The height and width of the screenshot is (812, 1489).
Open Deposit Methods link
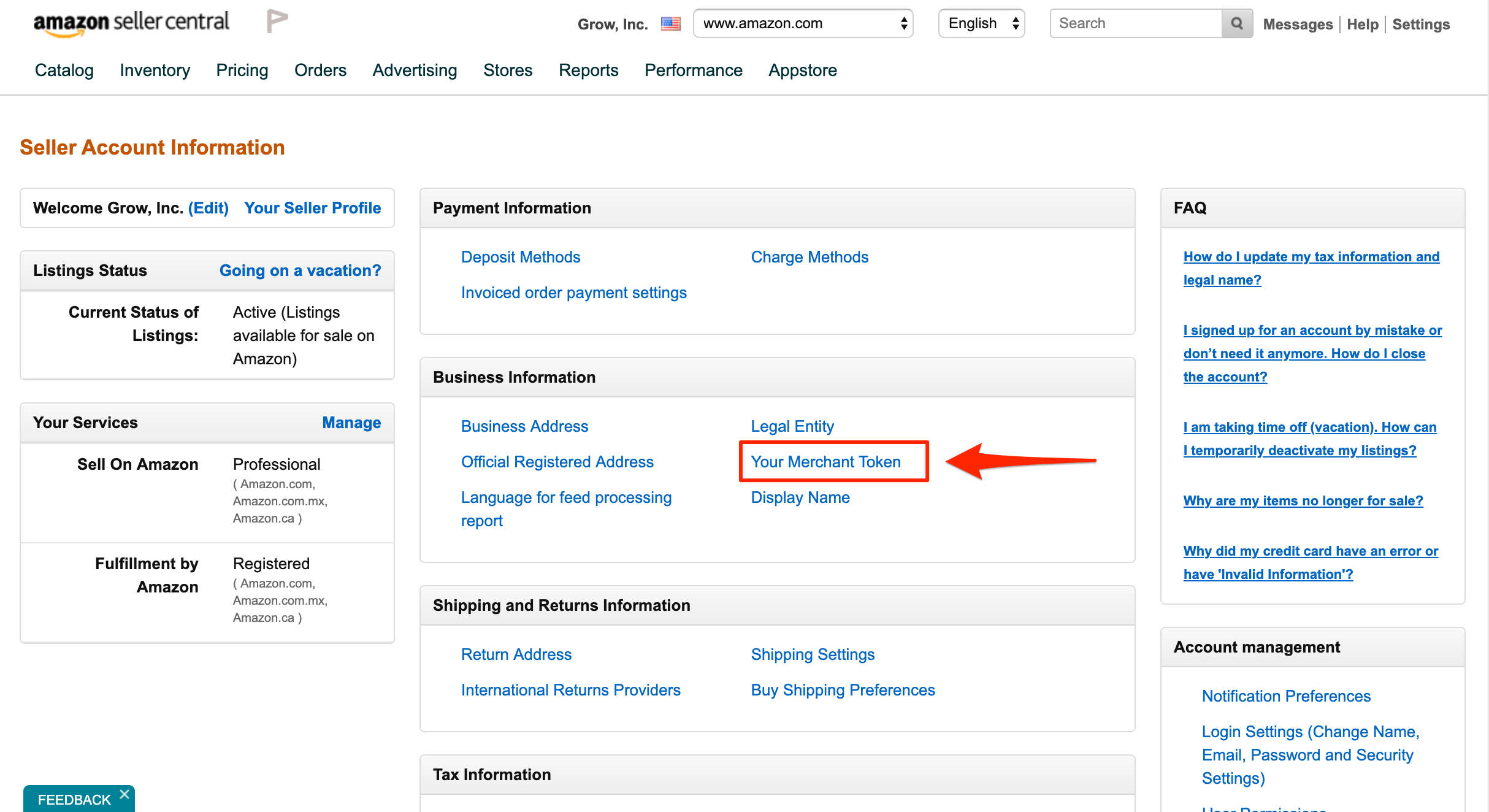pos(520,257)
